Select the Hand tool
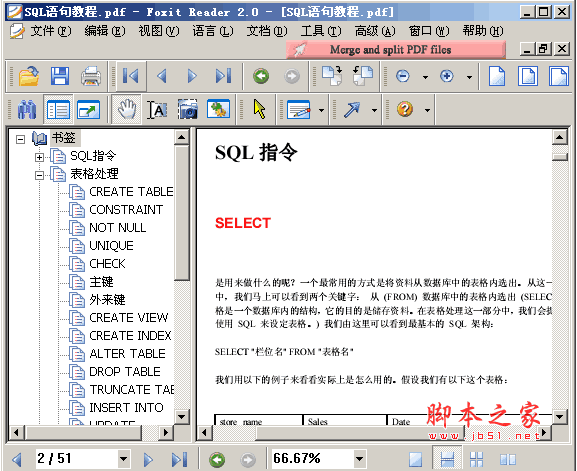The image size is (577, 471). [127, 109]
